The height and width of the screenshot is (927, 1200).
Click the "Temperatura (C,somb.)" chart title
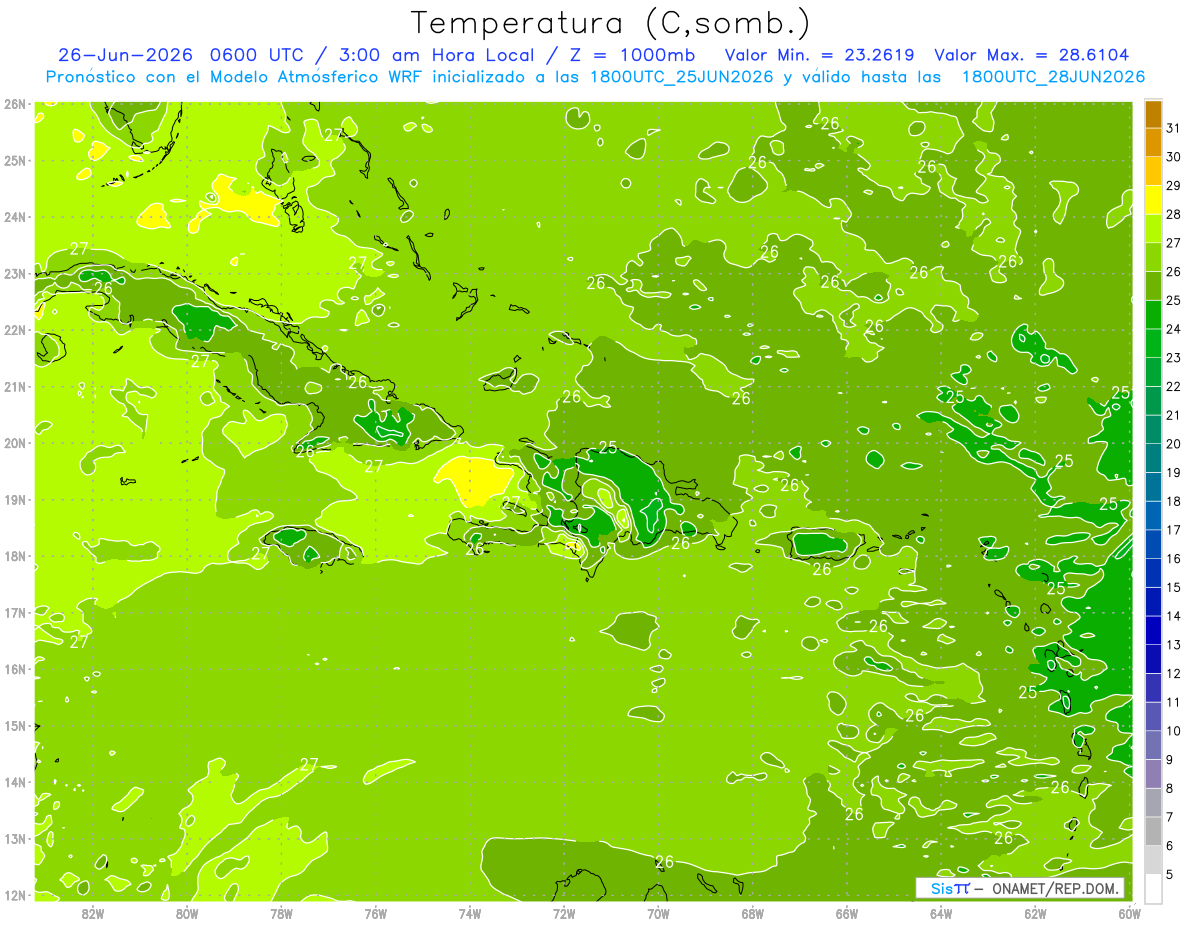(x=611, y=24)
